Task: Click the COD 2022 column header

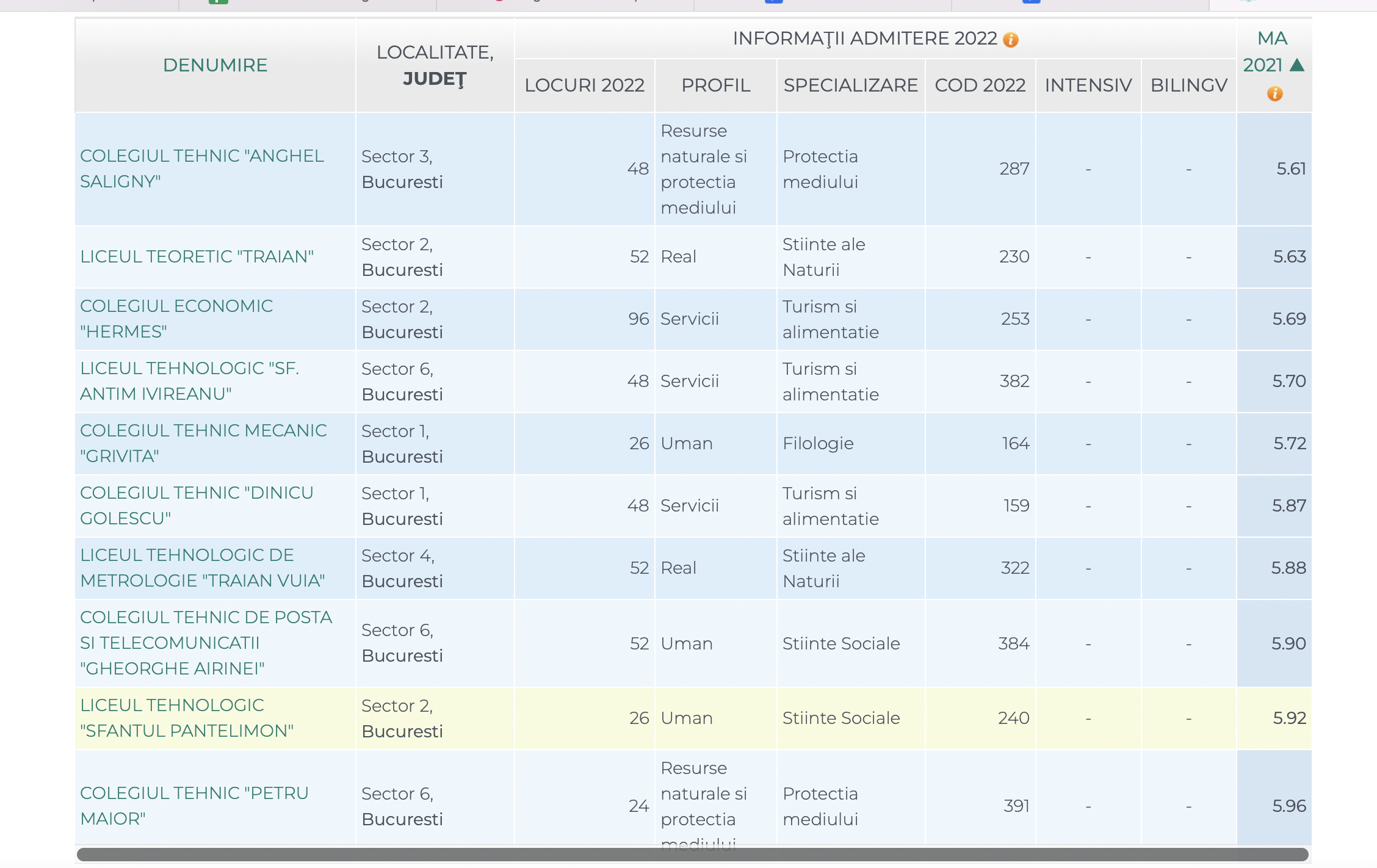Action: tap(980, 85)
